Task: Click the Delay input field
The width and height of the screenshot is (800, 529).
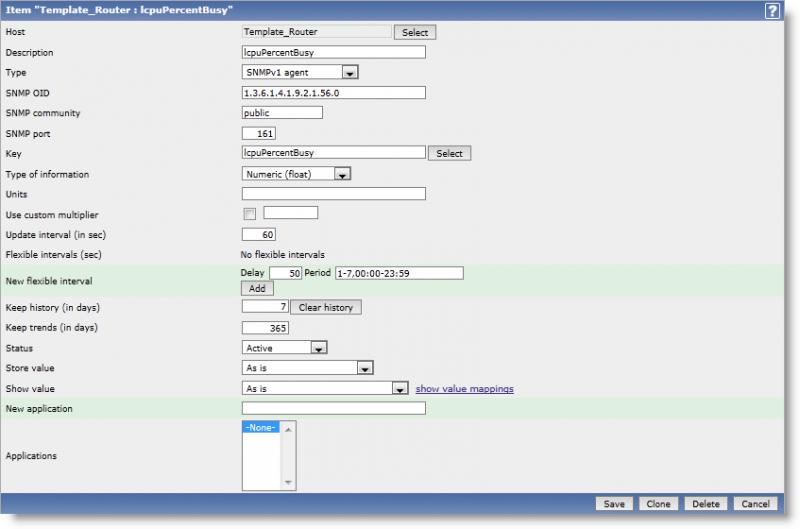Action: pos(285,273)
